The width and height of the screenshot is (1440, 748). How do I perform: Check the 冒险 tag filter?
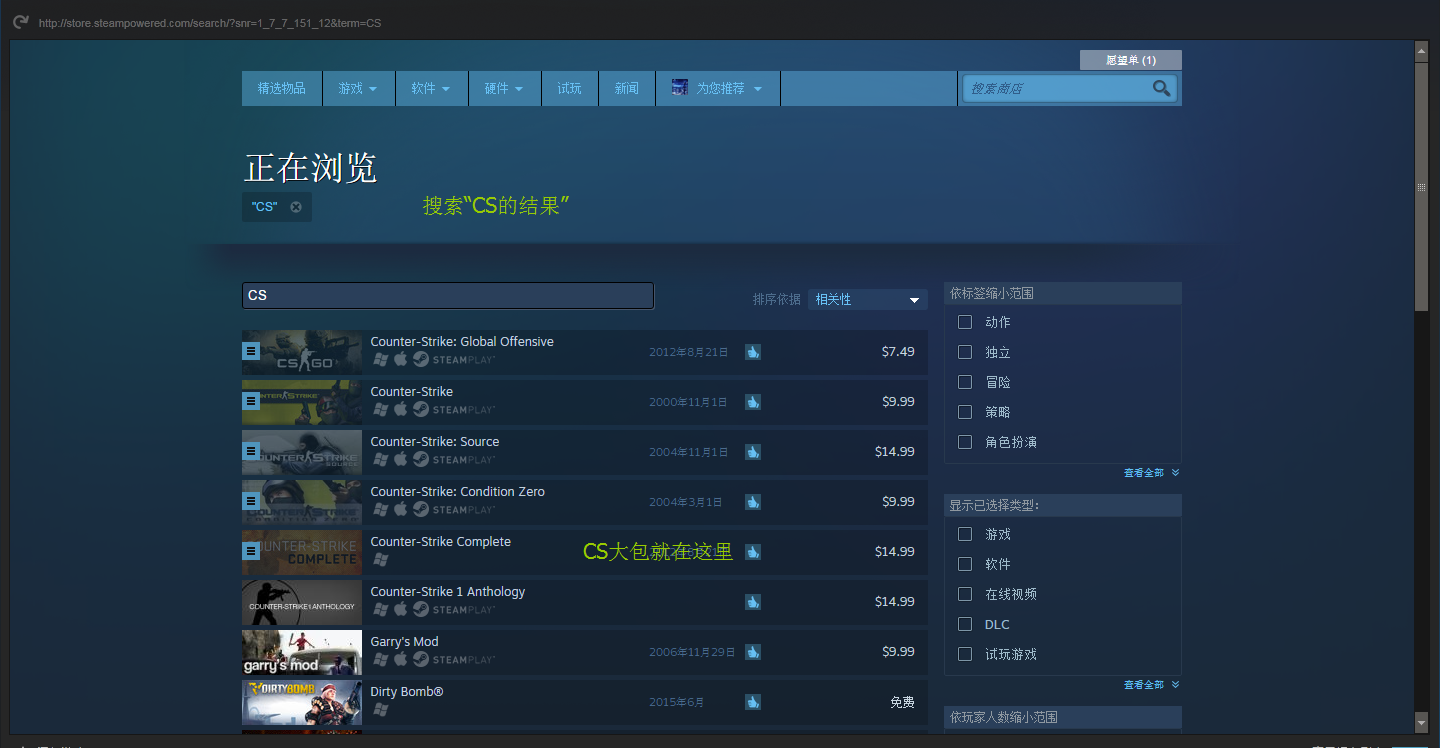[x=965, y=382]
